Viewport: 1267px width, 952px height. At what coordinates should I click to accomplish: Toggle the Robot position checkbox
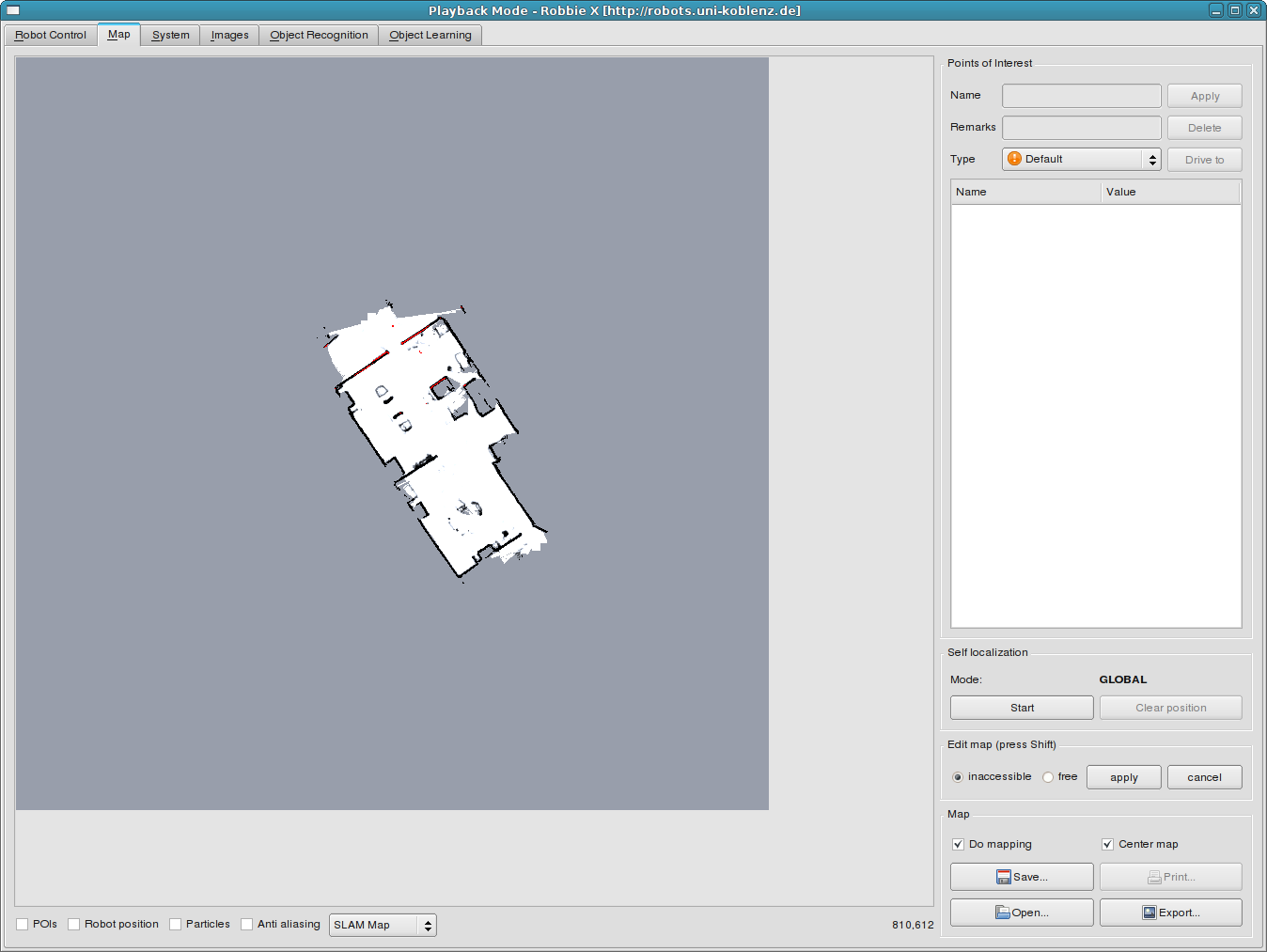74,925
